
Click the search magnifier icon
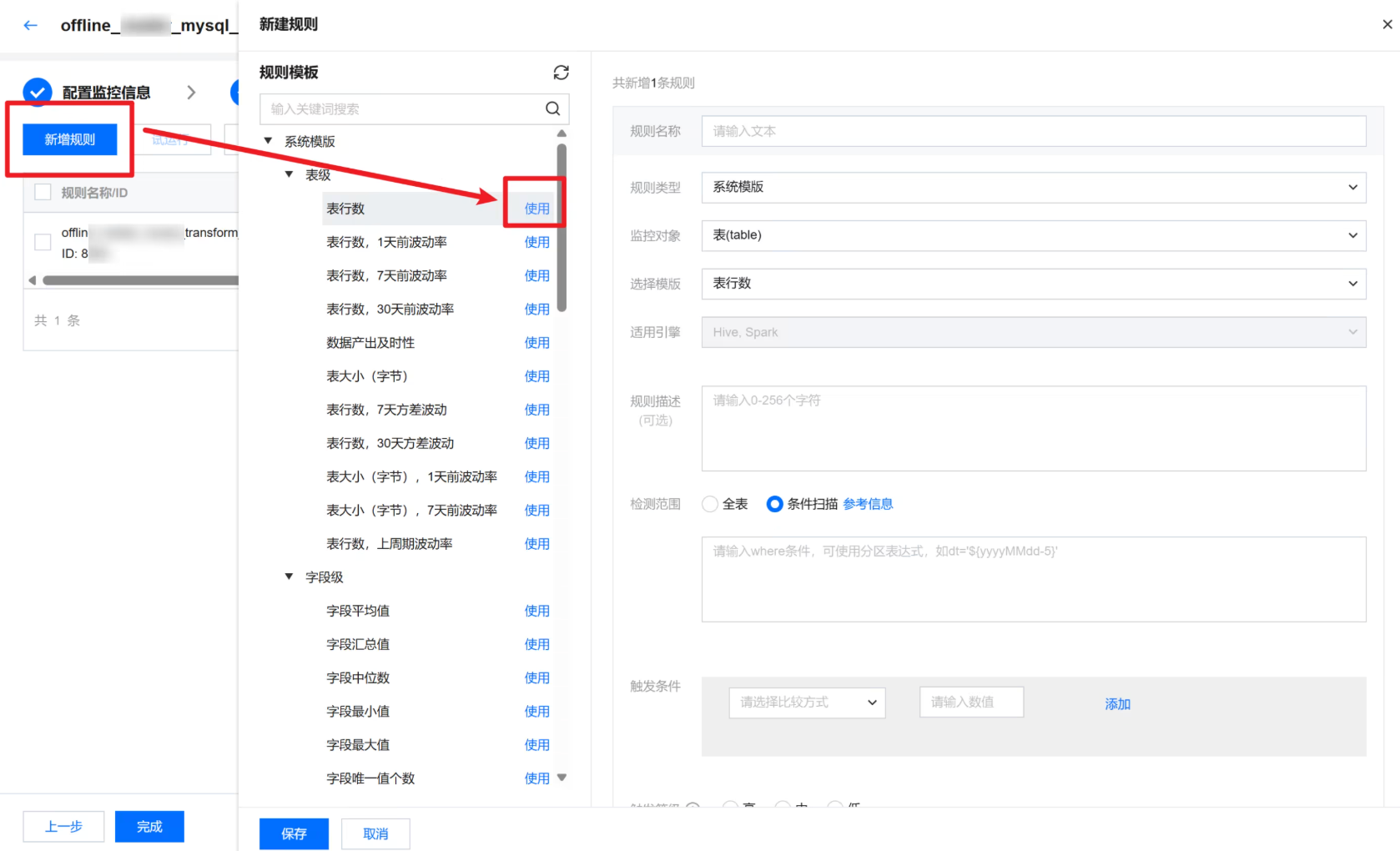click(552, 108)
